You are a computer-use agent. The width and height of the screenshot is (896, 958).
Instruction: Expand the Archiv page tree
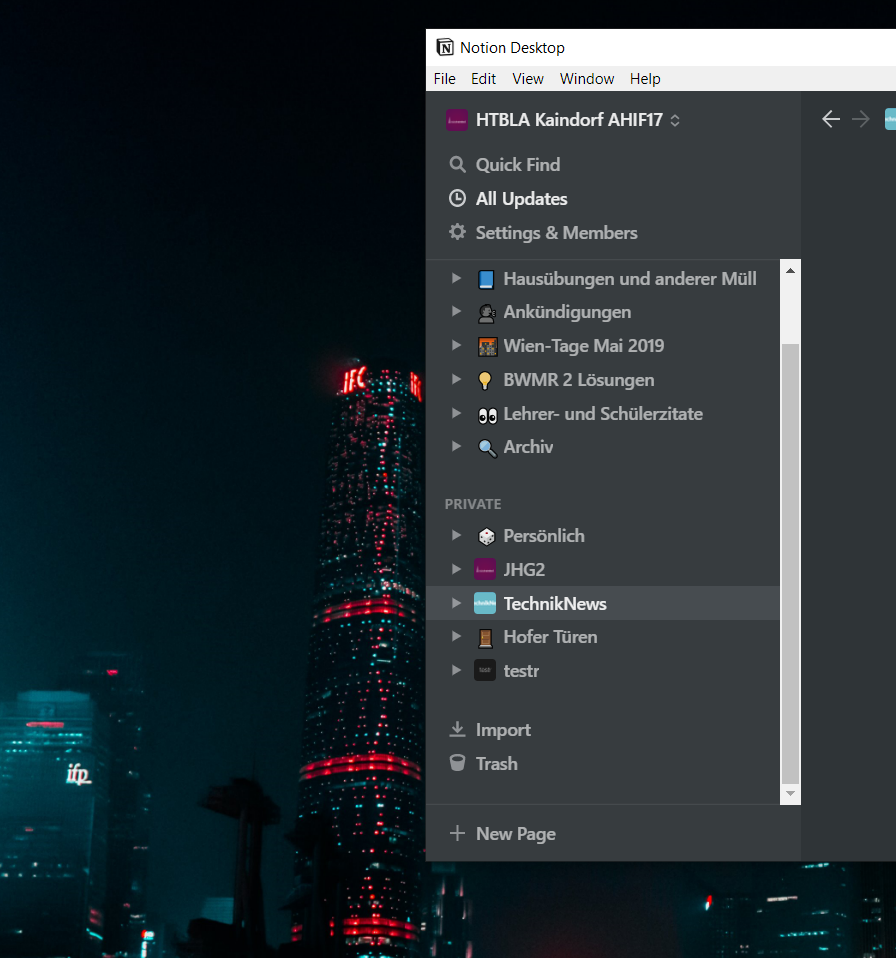[456, 446]
